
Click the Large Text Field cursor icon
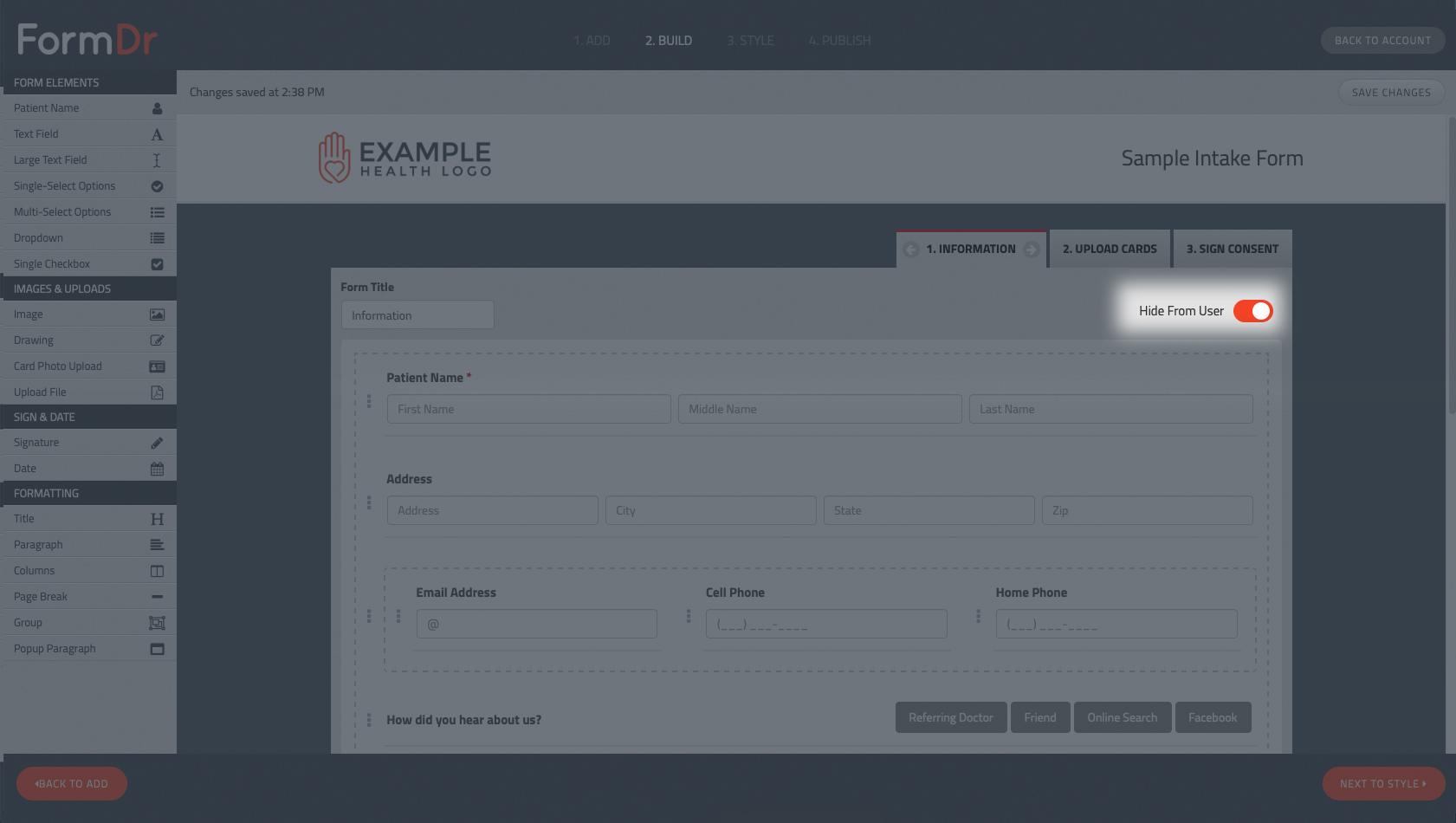click(x=157, y=160)
